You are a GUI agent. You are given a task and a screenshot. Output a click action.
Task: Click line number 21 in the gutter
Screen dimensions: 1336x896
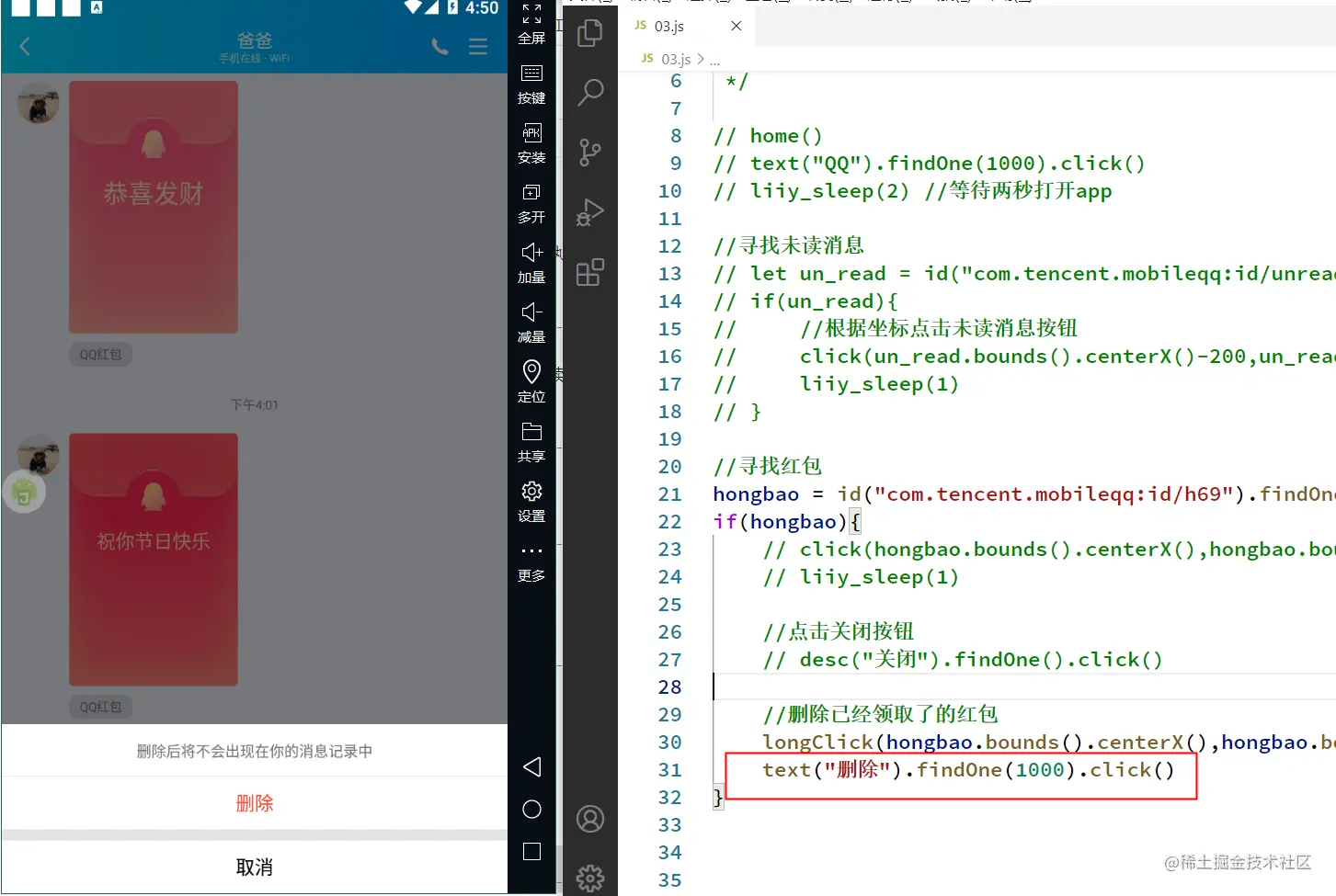pyautogui.click(x=670, y=494)
